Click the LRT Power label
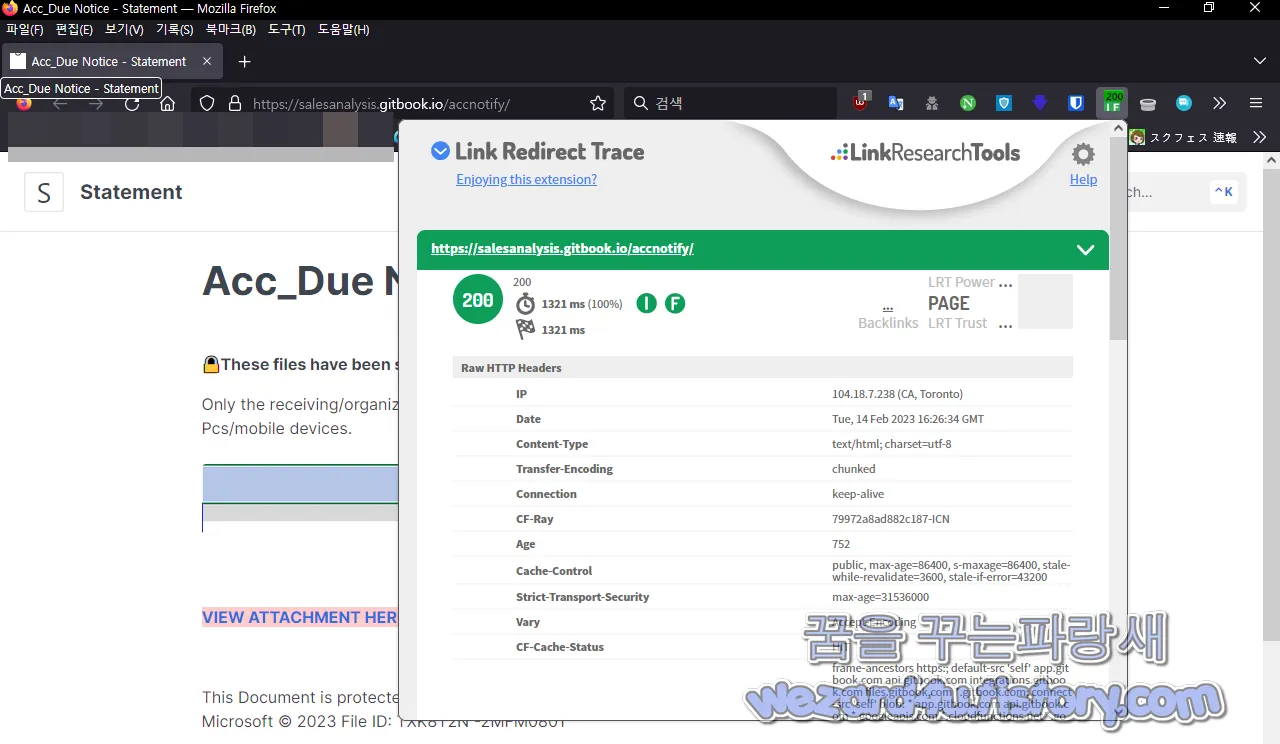The image size is (1280, 744). (x=961, y=282)
